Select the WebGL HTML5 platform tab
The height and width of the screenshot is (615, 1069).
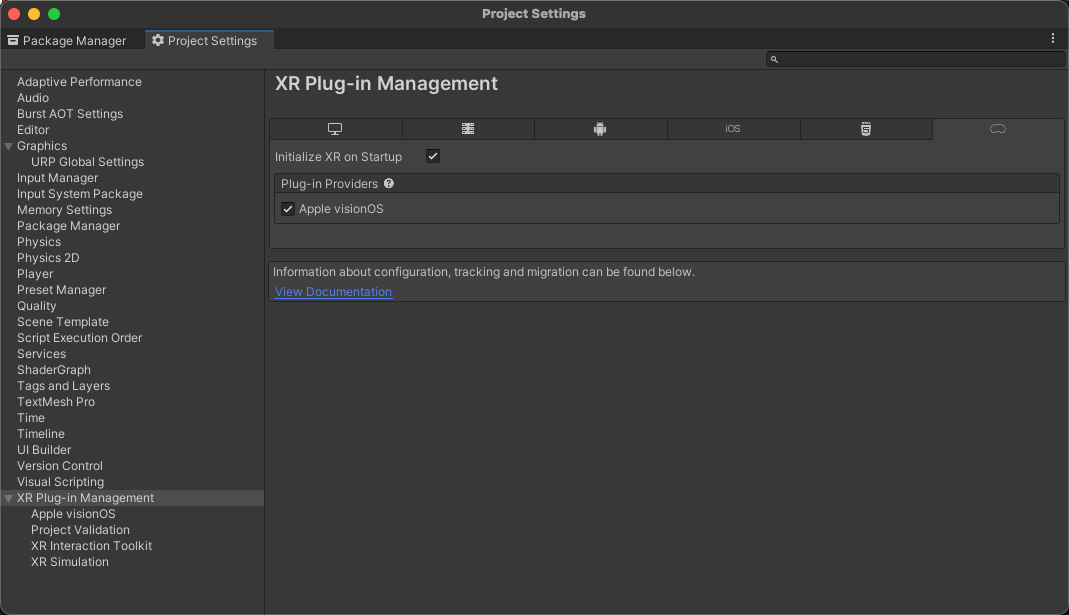coord(866,129)
